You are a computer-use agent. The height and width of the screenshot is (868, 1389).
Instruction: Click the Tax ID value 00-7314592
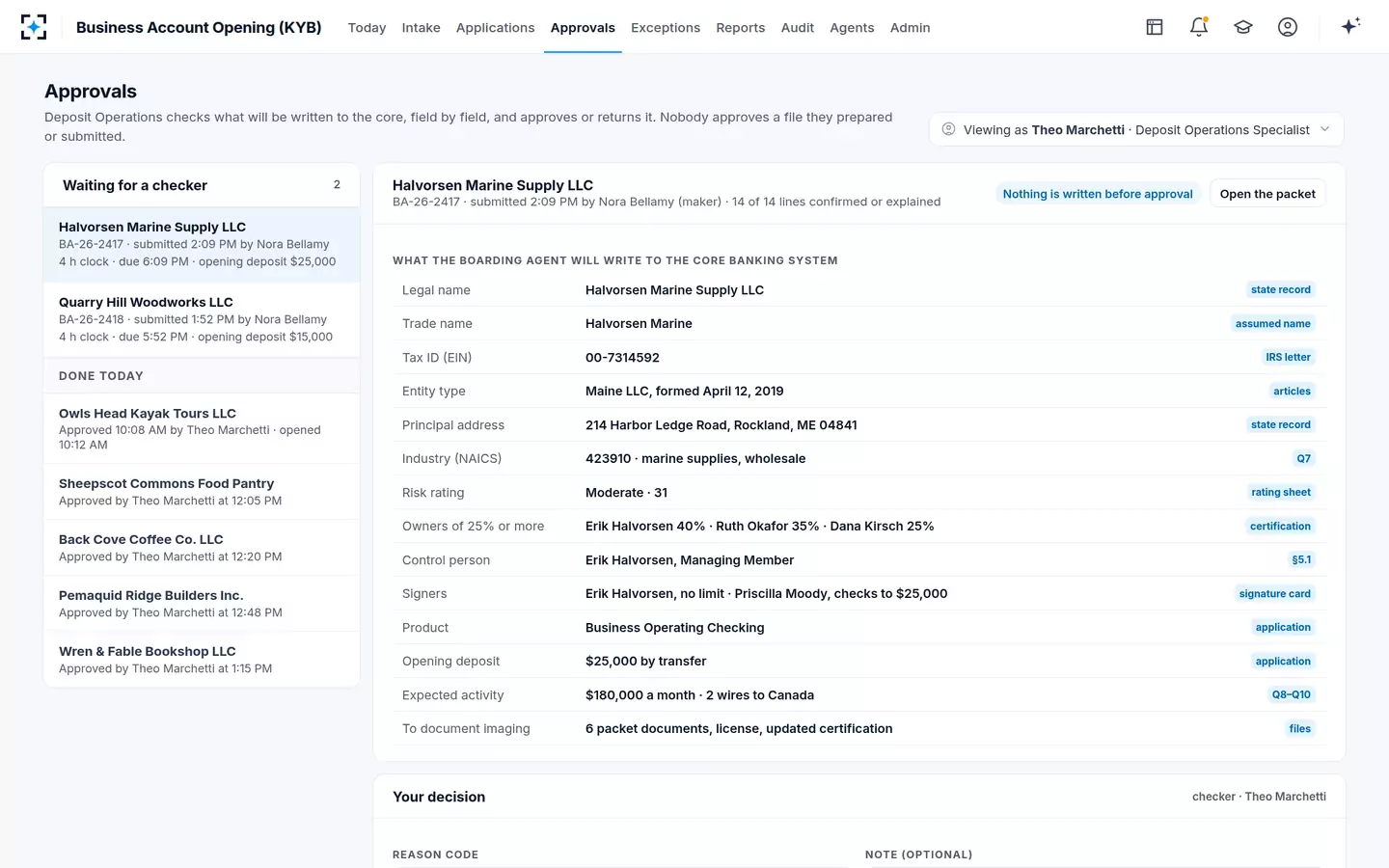(622, 358)
